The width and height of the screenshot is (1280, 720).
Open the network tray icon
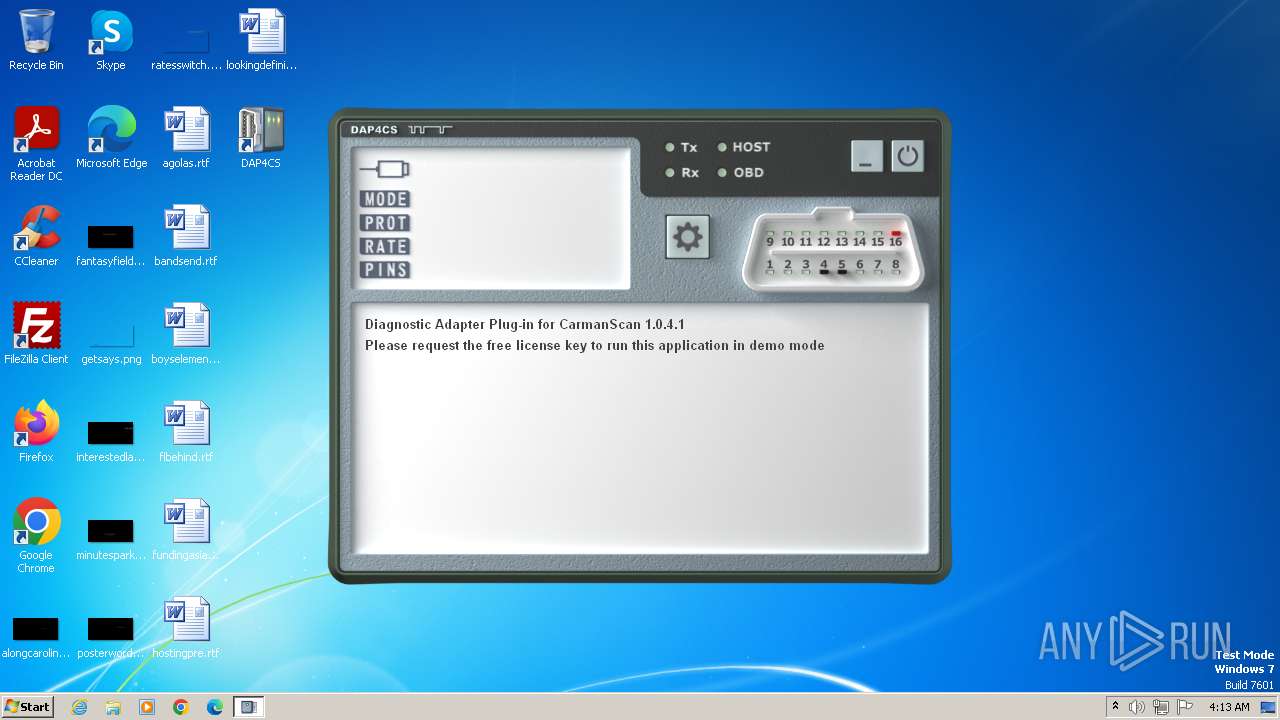point(1161,707)
